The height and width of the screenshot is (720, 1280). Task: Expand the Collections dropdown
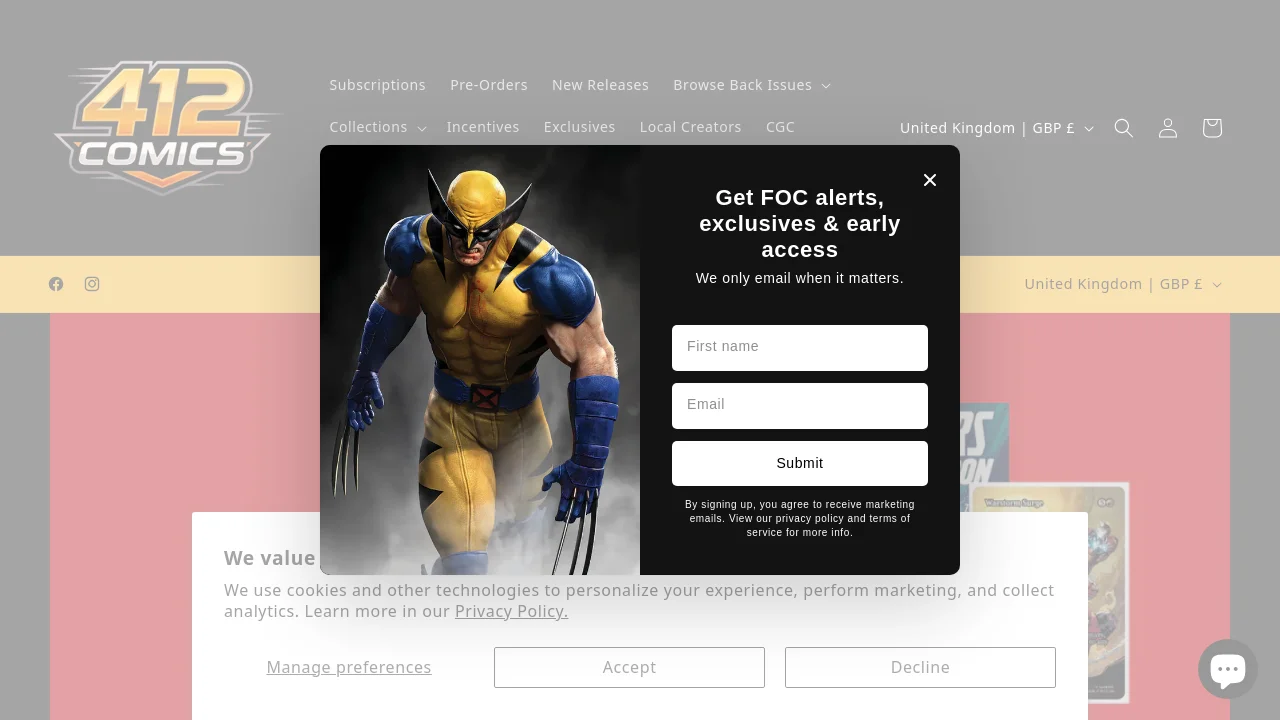(377, 127)
